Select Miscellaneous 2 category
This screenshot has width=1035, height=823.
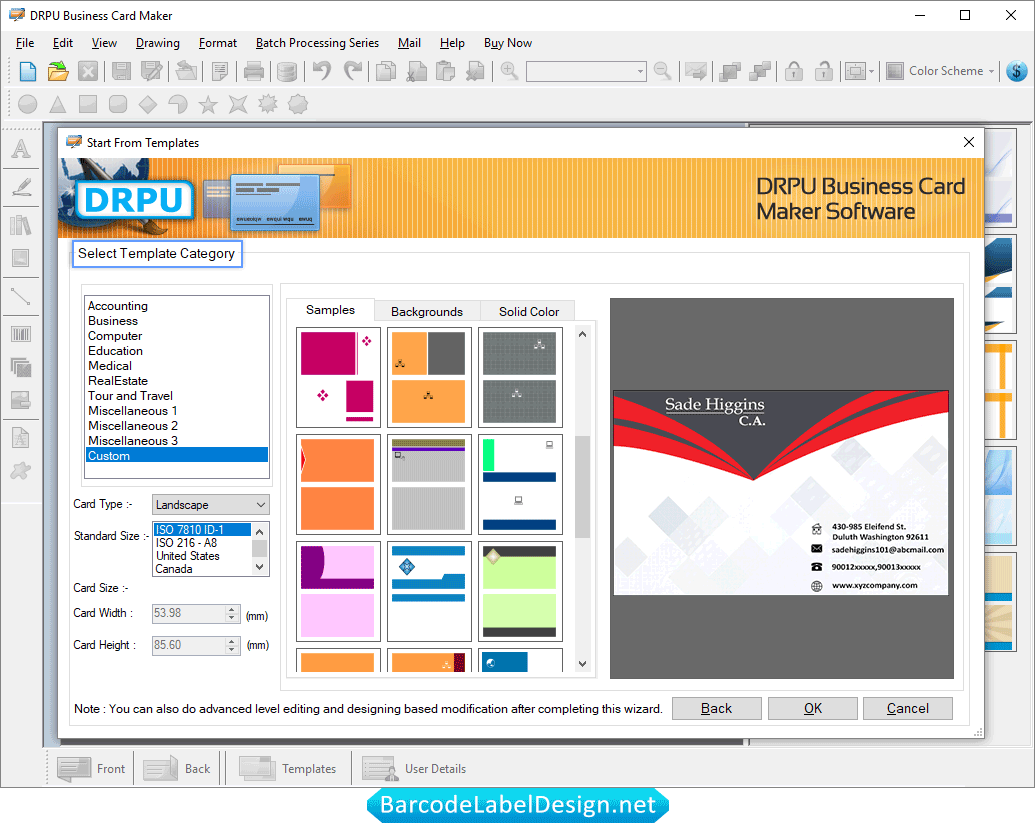click(x=133, y=426)
